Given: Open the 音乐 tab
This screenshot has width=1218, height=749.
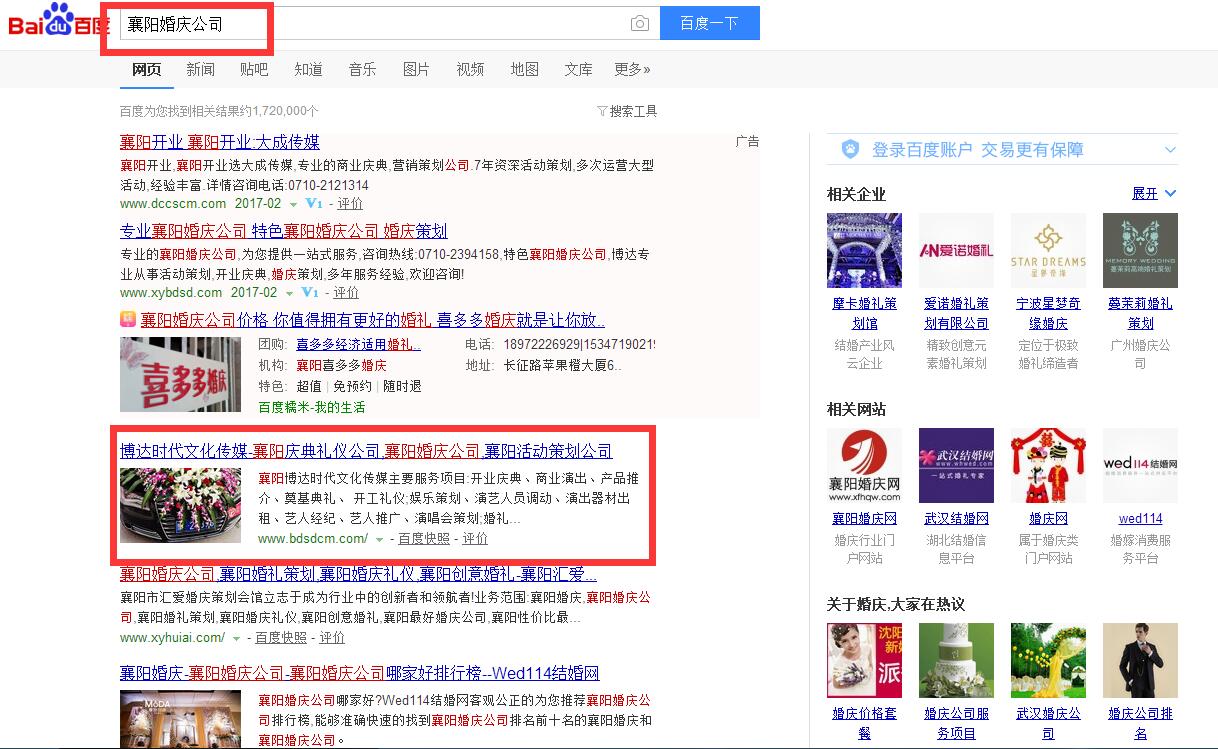Looking at the screenshot, I should pos(362,69).
